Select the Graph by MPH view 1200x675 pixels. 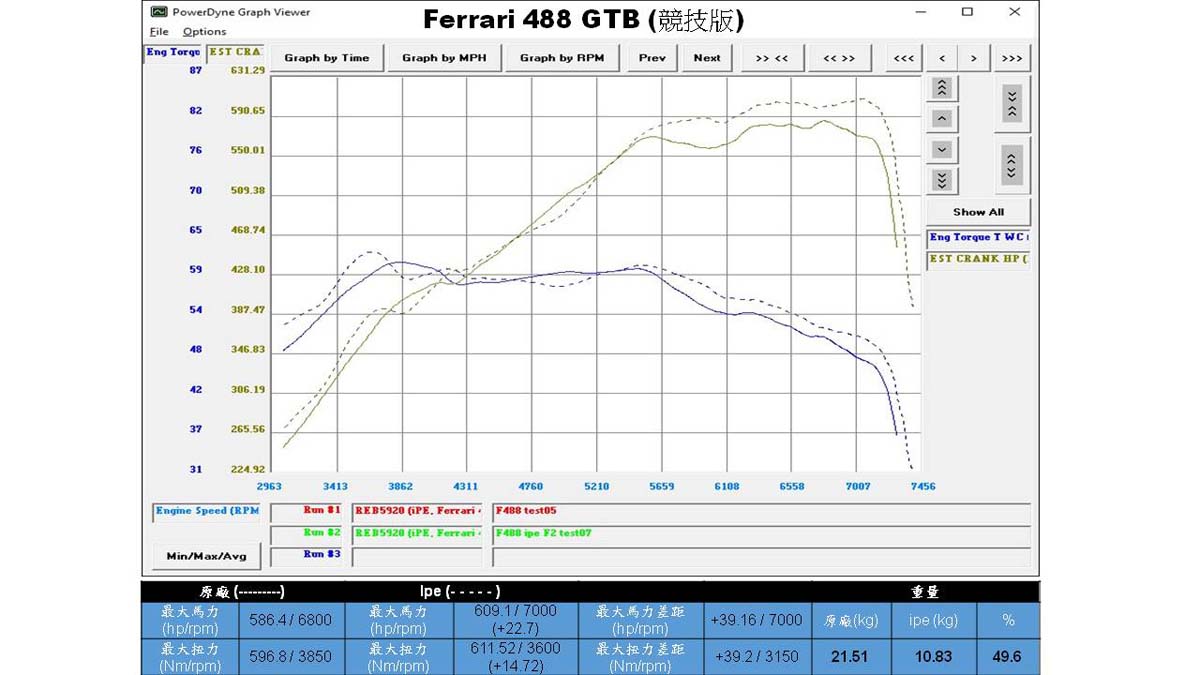click(x=444, y=58)
